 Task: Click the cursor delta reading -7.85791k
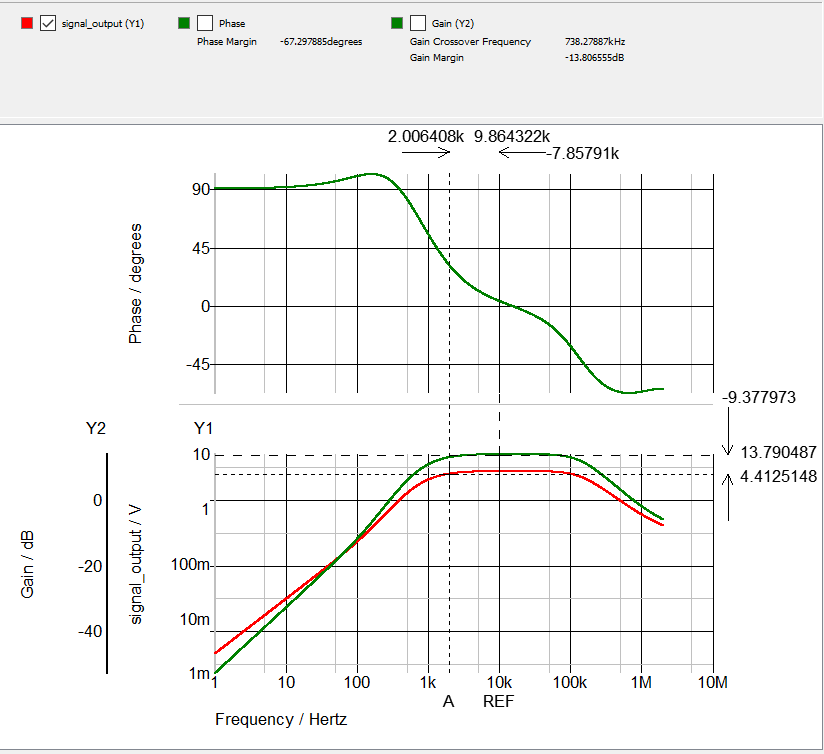[x=583, y=153]
